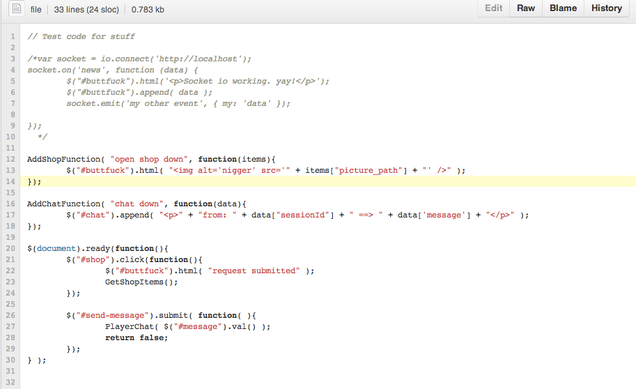The height and width of the screenshot is (389, 636).
Task: Click the PlayerChat code line
Action: point(188,327)
